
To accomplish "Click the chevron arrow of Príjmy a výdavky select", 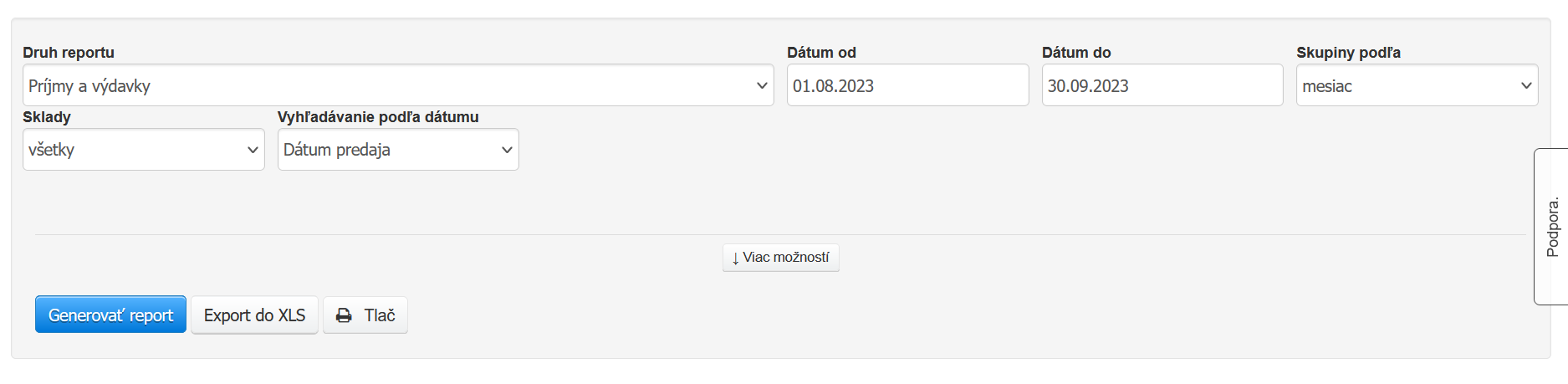I will click(x=762, y=85).
